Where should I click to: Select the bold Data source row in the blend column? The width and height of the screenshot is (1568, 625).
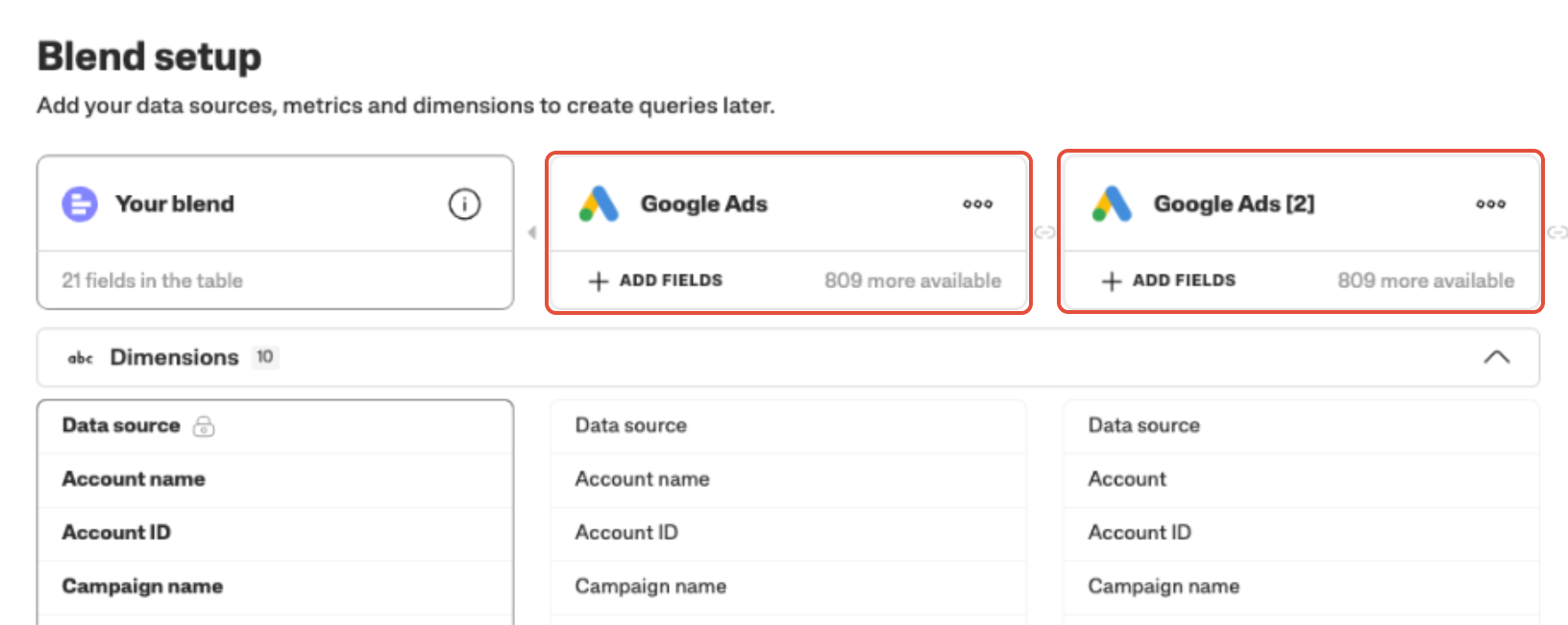pos(275,426)
